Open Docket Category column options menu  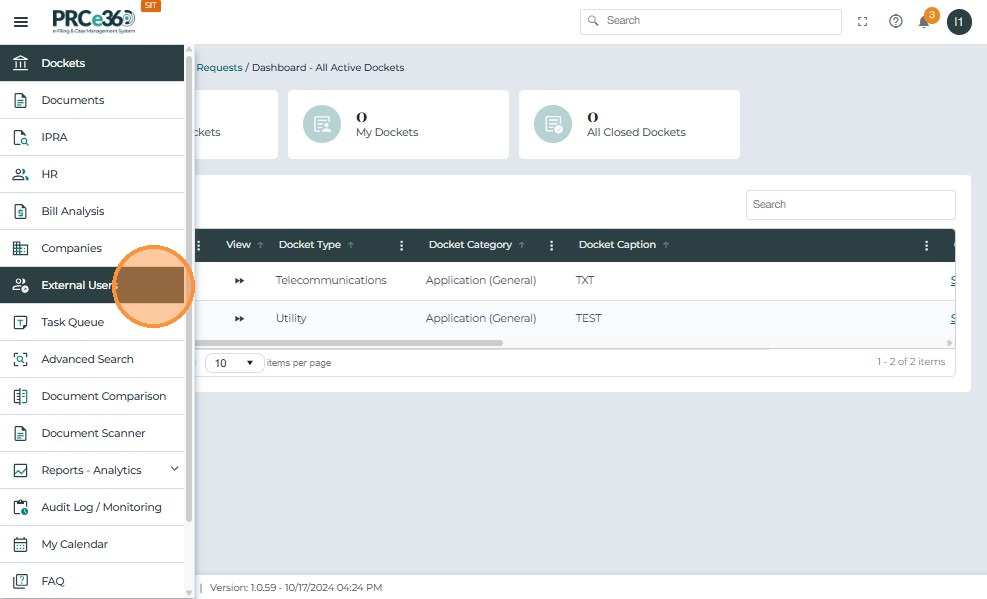(551, 246)
